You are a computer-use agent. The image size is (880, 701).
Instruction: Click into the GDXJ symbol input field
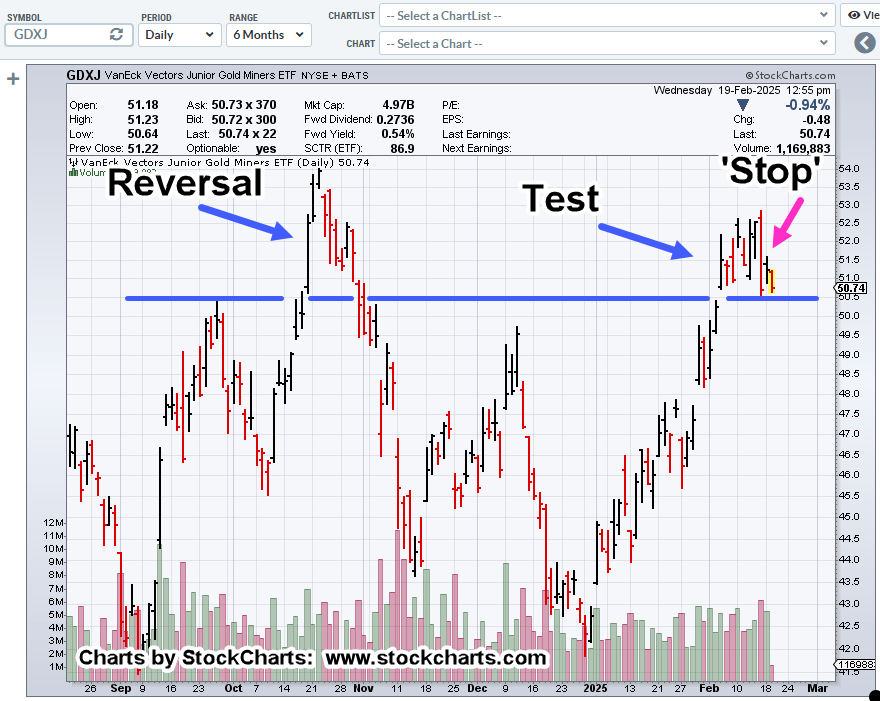[x=55, y=34]
